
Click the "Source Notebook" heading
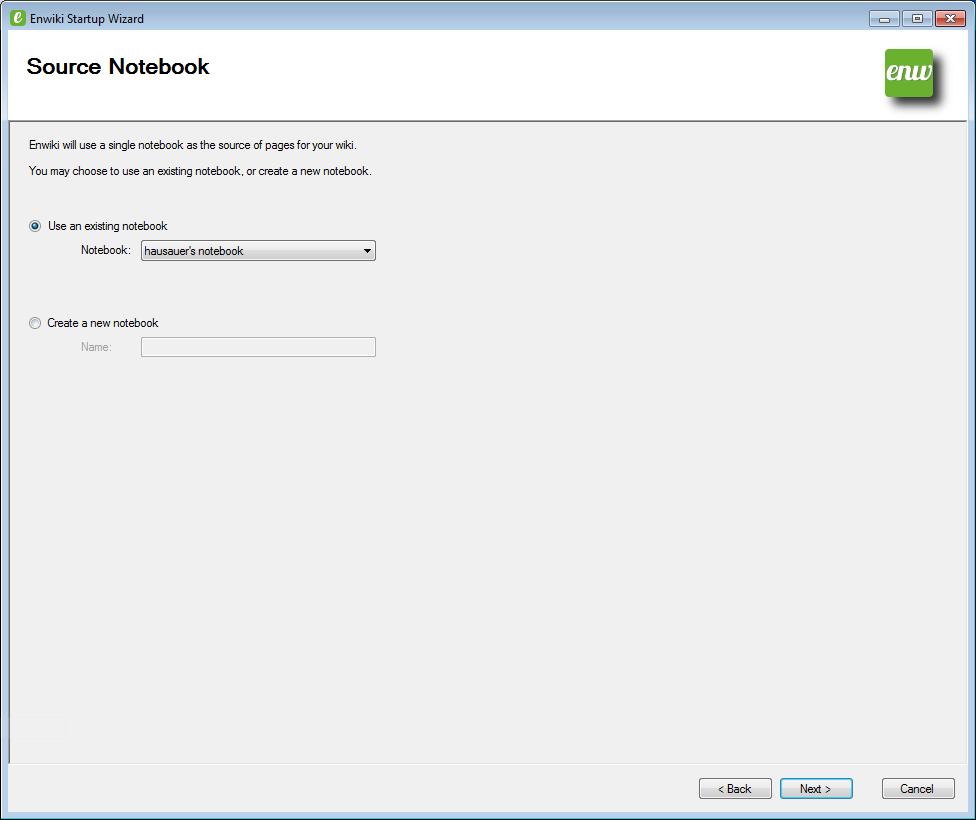click(118, 67)
